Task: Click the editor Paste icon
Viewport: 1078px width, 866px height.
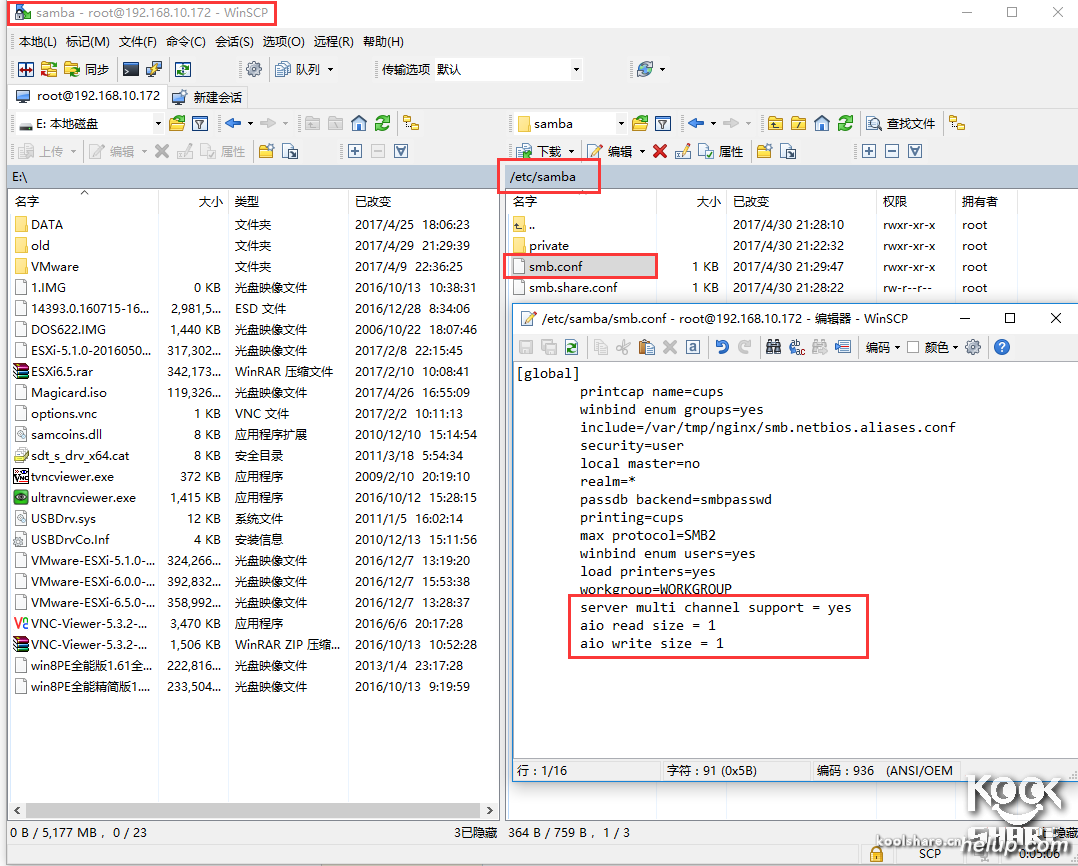Action: click(x=646, y=347)
